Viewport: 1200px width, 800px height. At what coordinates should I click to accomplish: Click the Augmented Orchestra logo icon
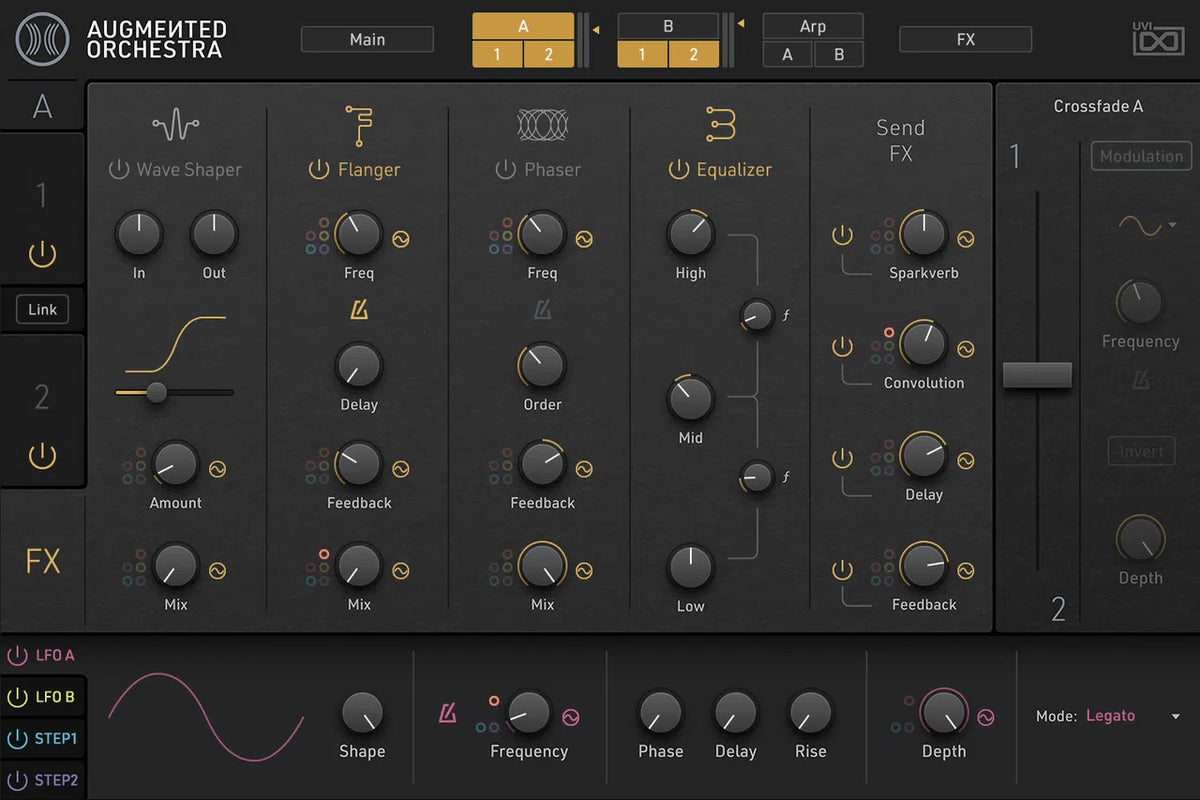[43, 39]
